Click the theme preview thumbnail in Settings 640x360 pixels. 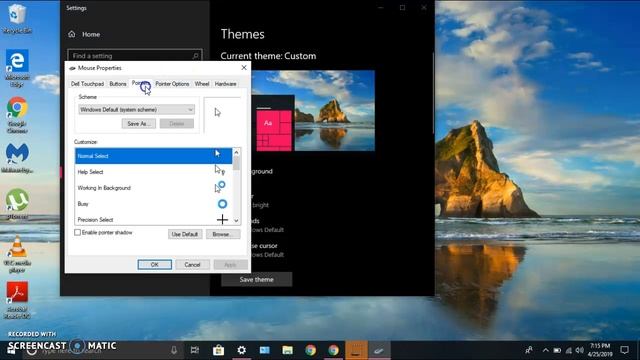(x=313, y=111)
